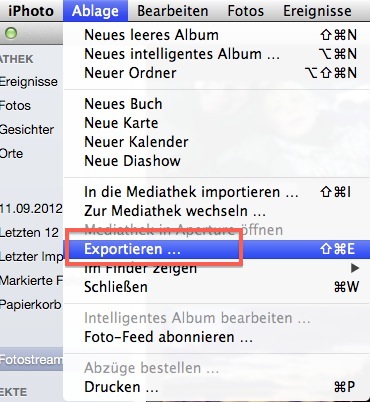Choose Neue Diashow menu entry
Viewport: 370px width, 402px height.
(x=217, y=161)
